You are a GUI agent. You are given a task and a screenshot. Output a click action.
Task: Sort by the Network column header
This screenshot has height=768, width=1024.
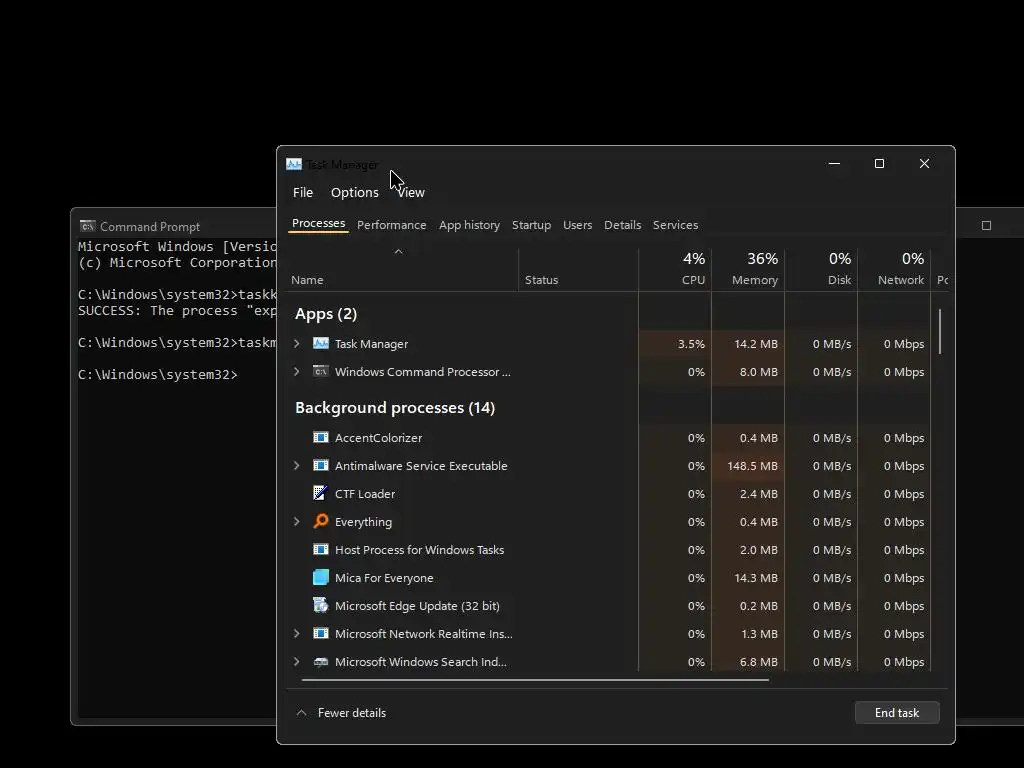click(x=895, y=269)
